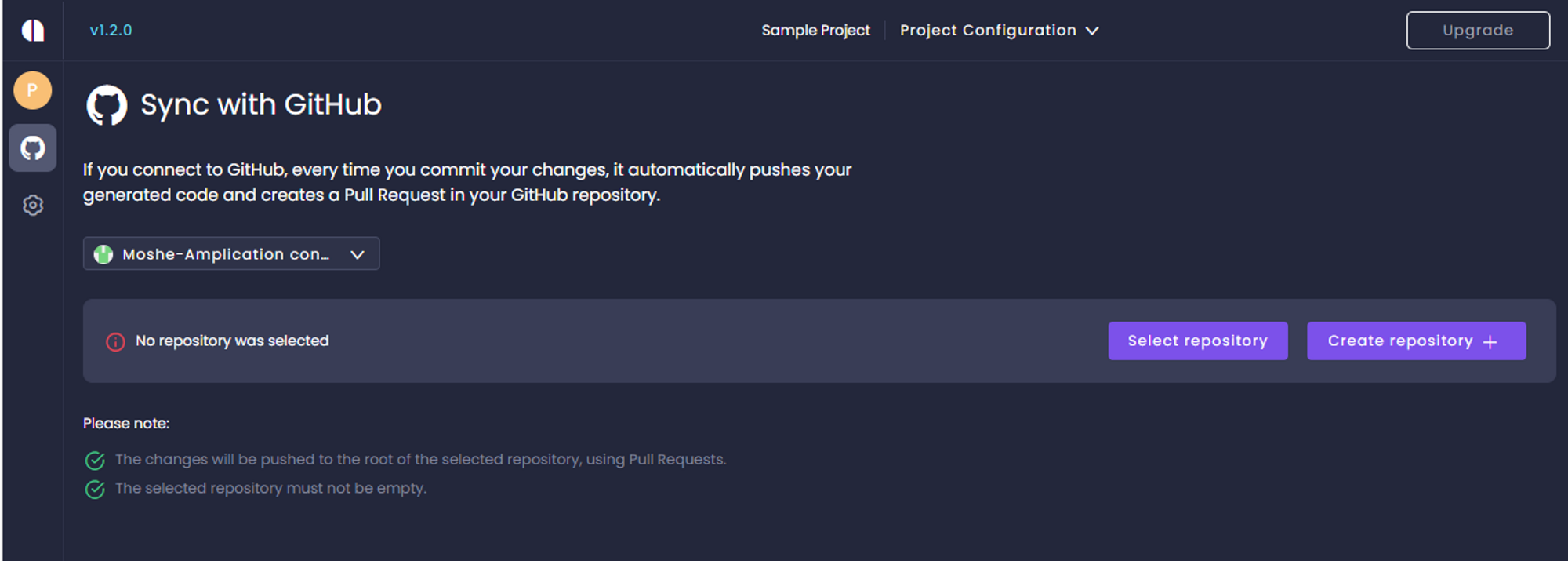This screenshot has width=1568, height=561.
Task: Expand the Project Configuration chevron
Action: point(1092,31)
